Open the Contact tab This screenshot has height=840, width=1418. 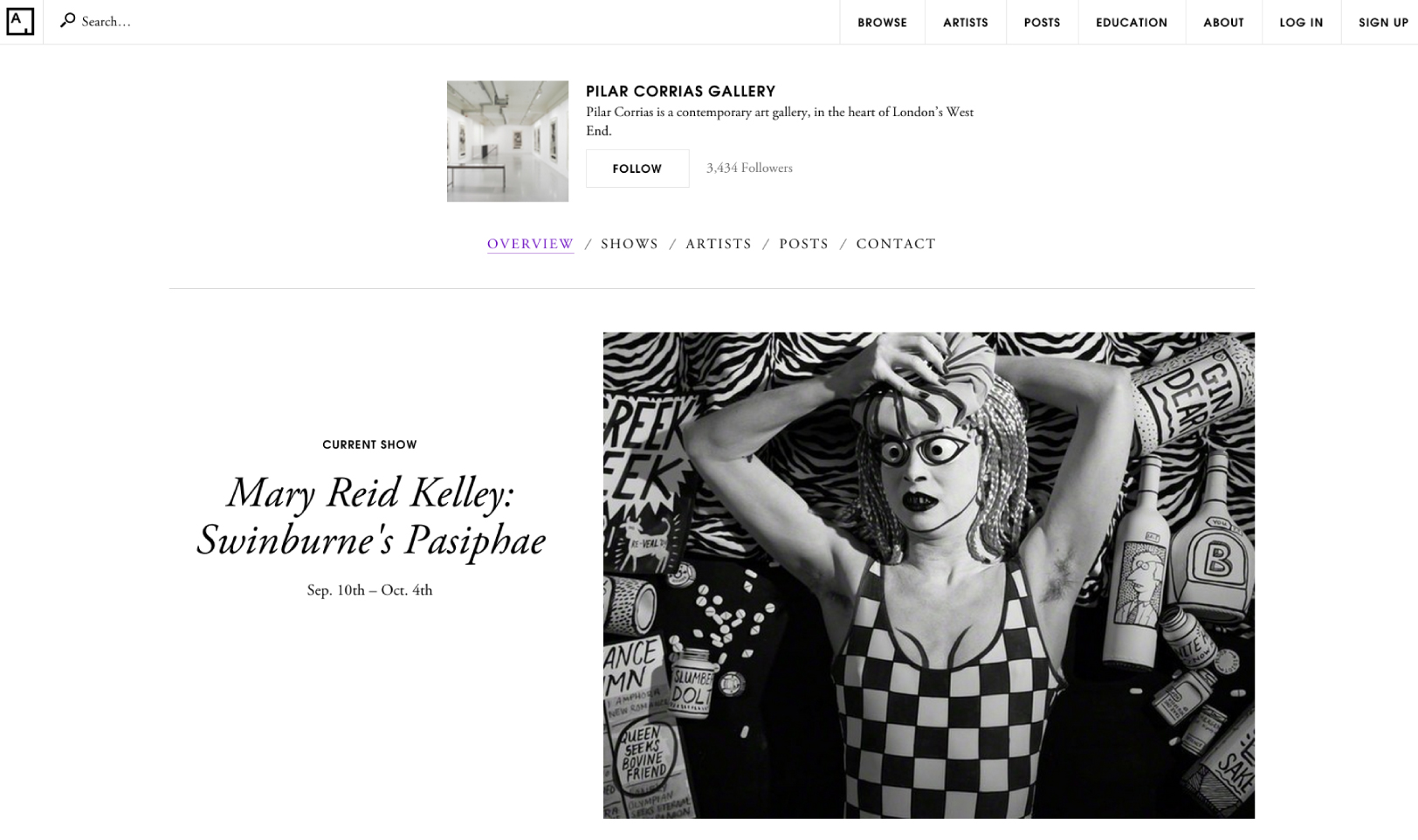pyautogui.click(x=896, y=244)
